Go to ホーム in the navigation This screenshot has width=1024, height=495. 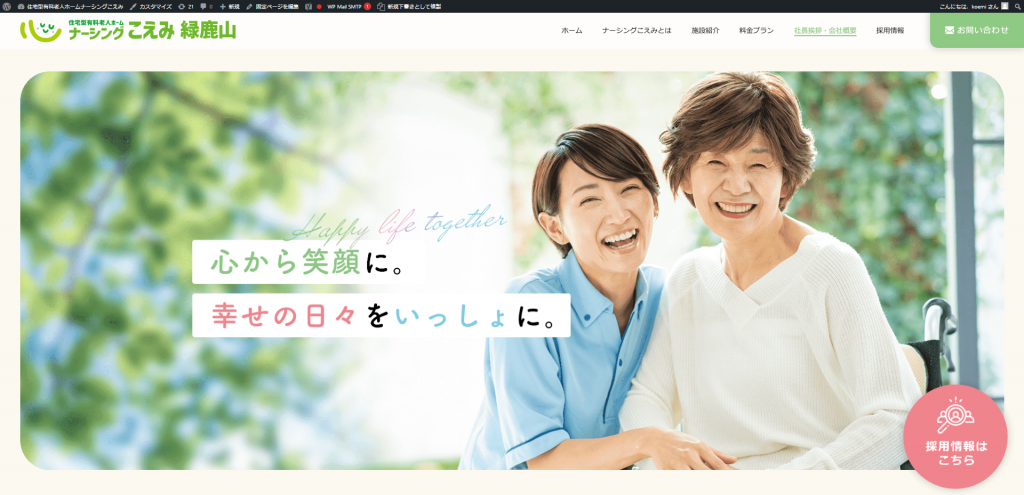point(571,31)
